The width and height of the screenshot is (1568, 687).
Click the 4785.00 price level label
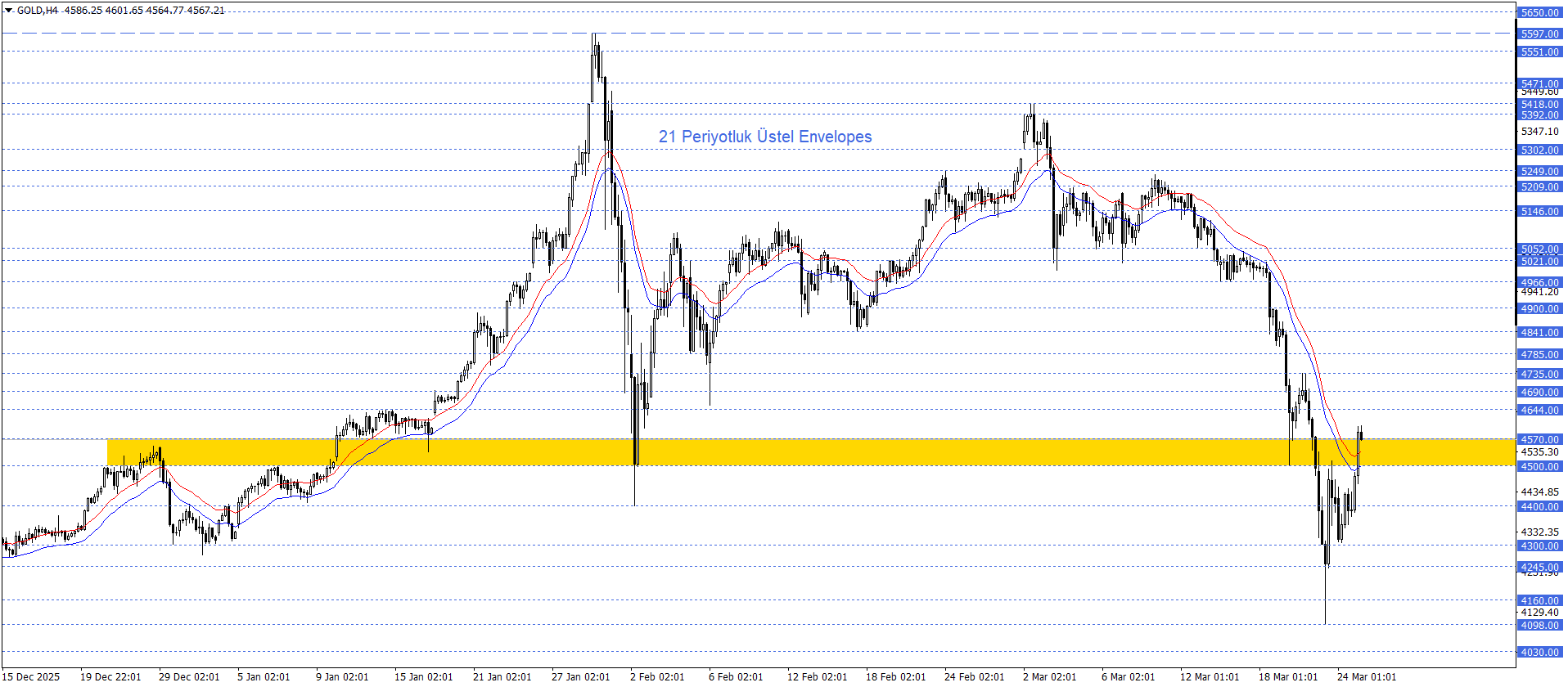(1539, 355)
